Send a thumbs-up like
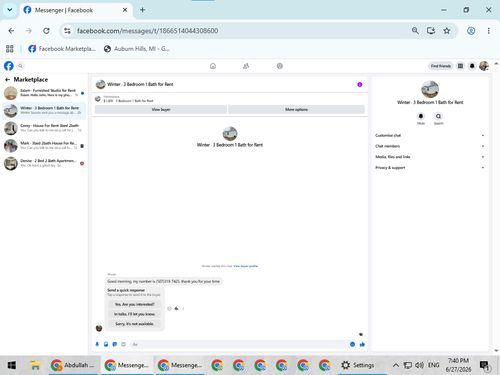500x375 pixels. 362,344
